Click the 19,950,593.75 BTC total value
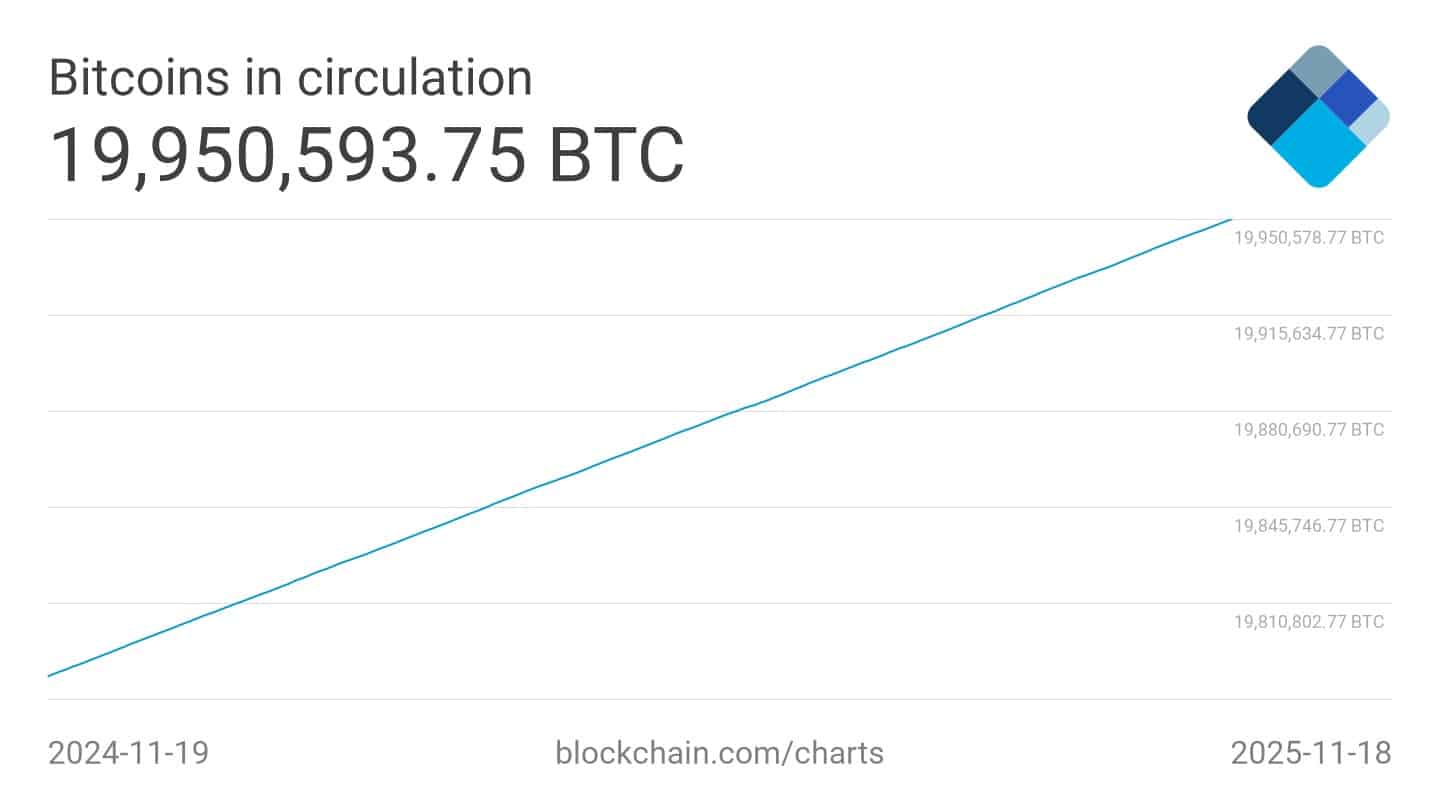1440x810 pixels. tap(366, 155)
